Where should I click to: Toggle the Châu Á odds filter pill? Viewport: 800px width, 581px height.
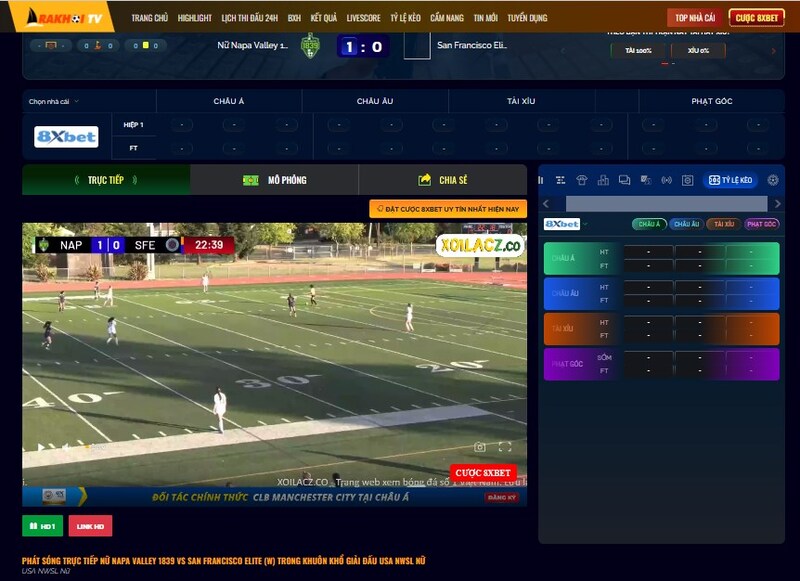649,224
